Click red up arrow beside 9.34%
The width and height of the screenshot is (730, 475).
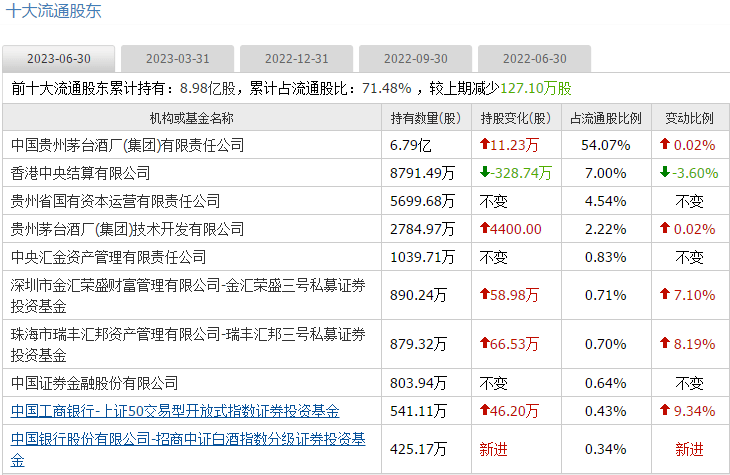[x=664, y=411]
